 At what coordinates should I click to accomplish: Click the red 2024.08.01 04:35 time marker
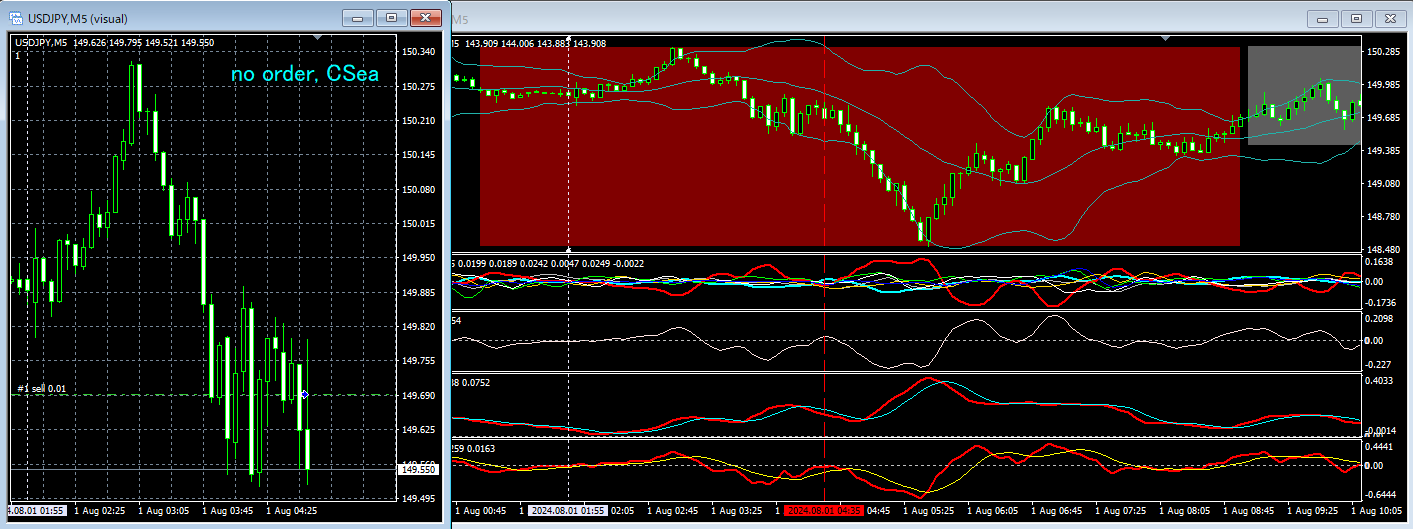pos(824,510)
